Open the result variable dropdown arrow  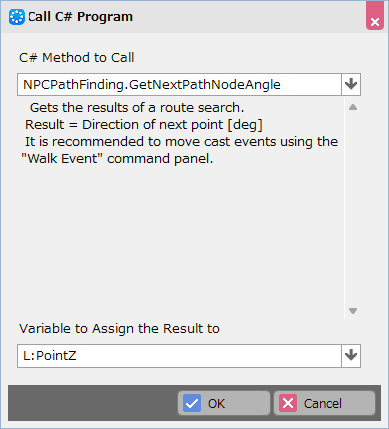[x=351, y=356]
